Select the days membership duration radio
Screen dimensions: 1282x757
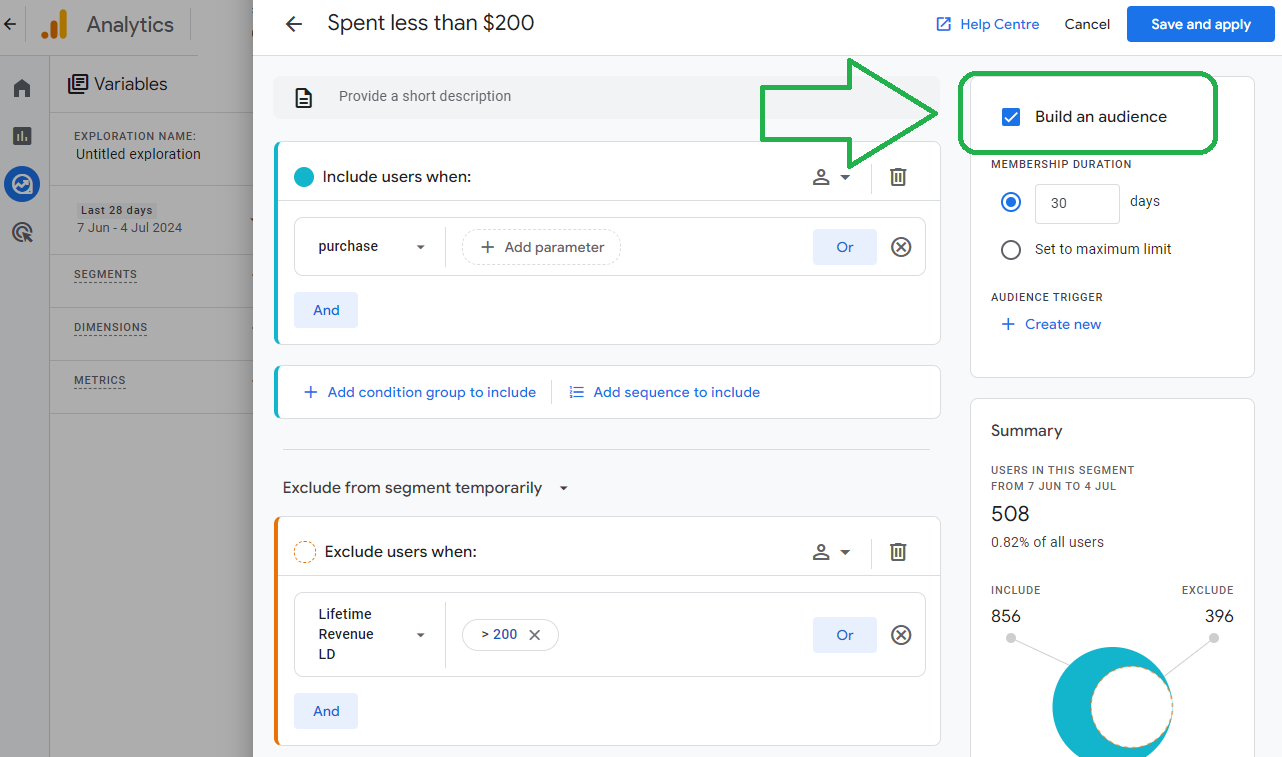[x=1011, y=202]
